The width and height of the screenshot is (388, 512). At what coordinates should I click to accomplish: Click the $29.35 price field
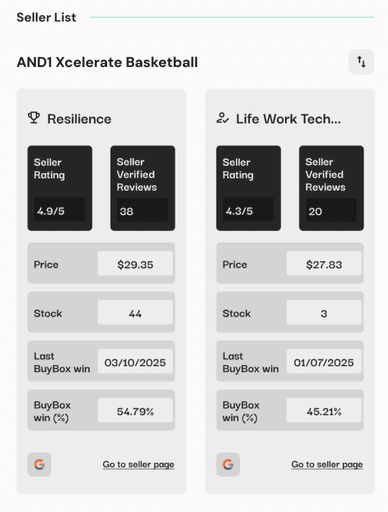[135, 263]
